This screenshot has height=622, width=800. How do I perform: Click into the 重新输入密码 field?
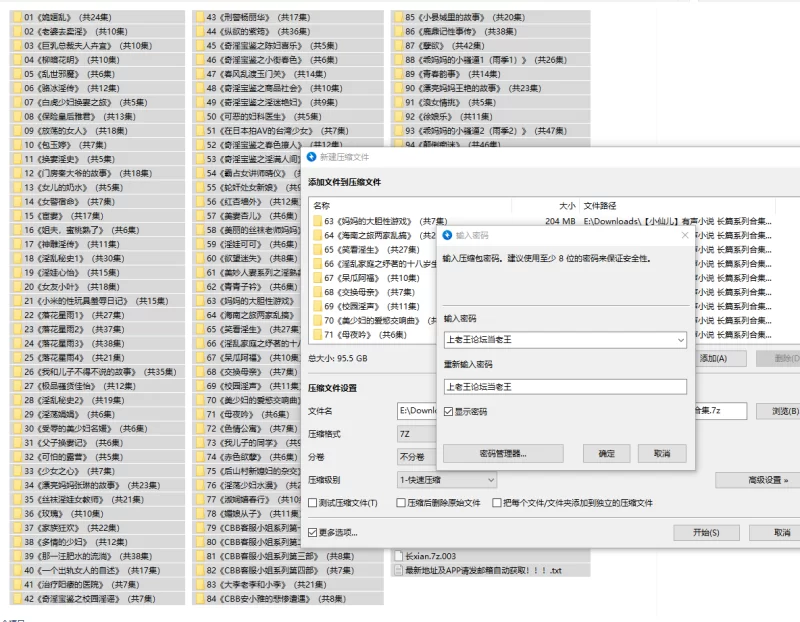tap(565, 387)
